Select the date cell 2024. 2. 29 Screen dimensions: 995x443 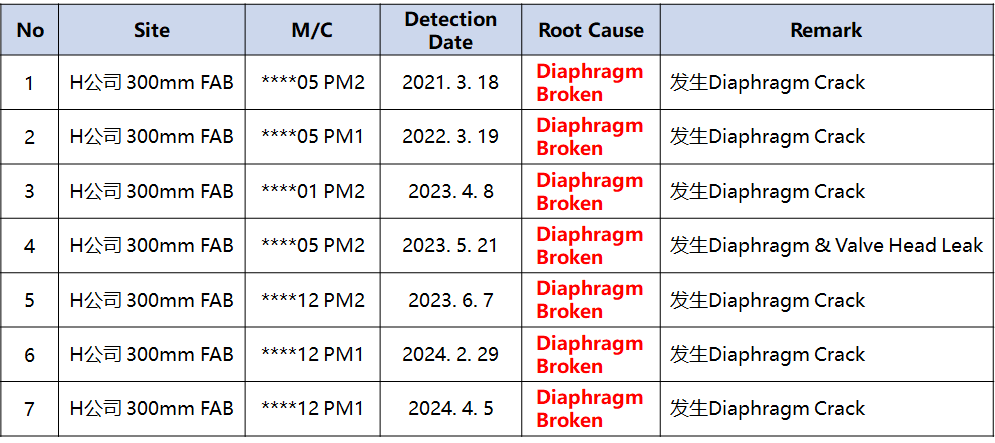coord(450,354)
